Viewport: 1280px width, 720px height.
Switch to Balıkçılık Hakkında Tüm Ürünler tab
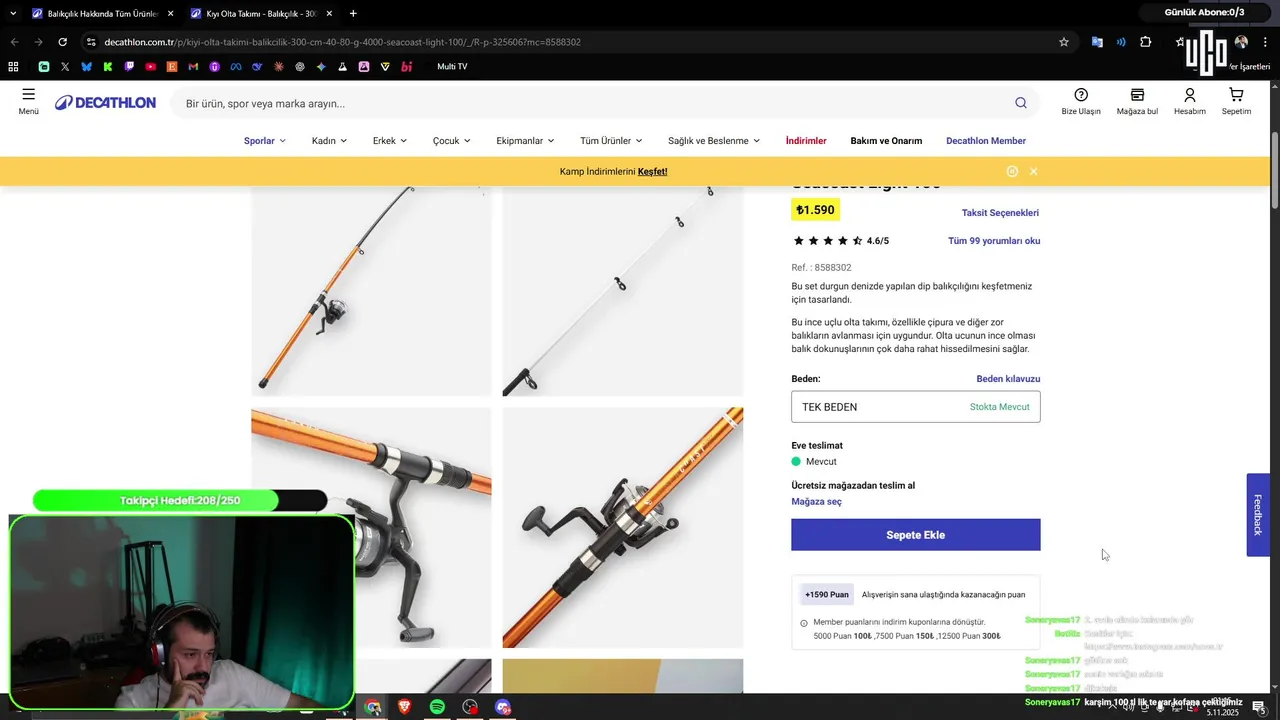click(101, 13)
